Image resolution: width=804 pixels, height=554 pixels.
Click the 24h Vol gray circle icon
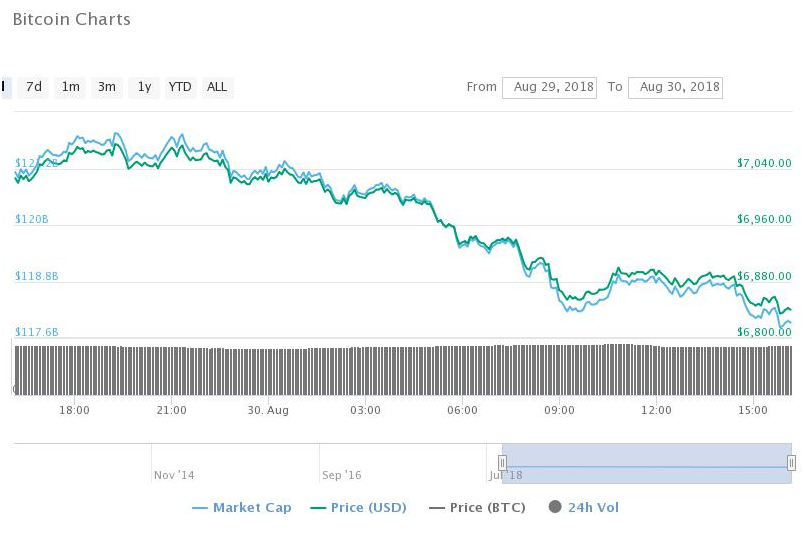click(555, 508)
